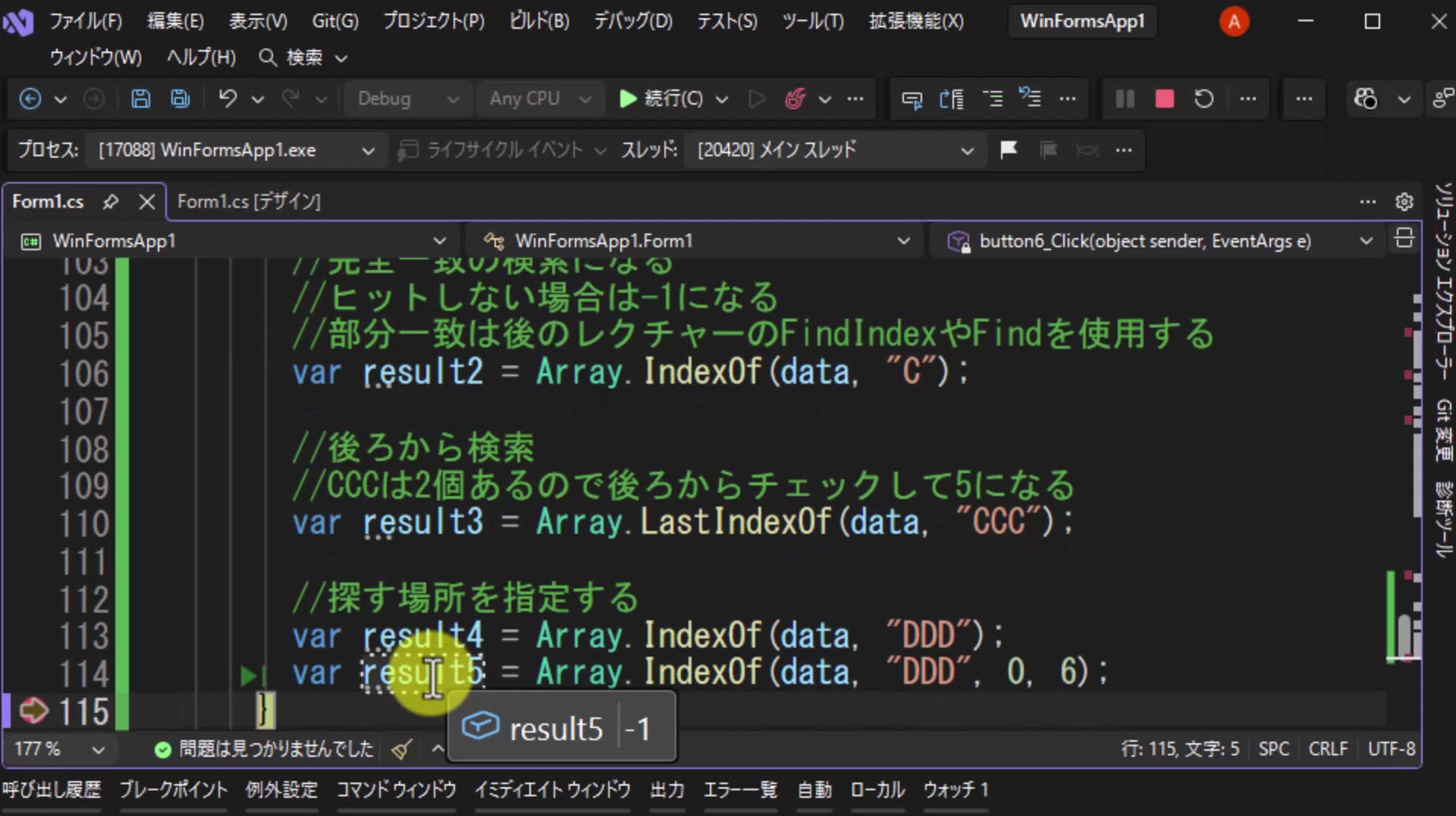The width and height of the screenshot is (1456, 816).
Task: Close the Form1.cs tab
Action: tap(147, 202)
